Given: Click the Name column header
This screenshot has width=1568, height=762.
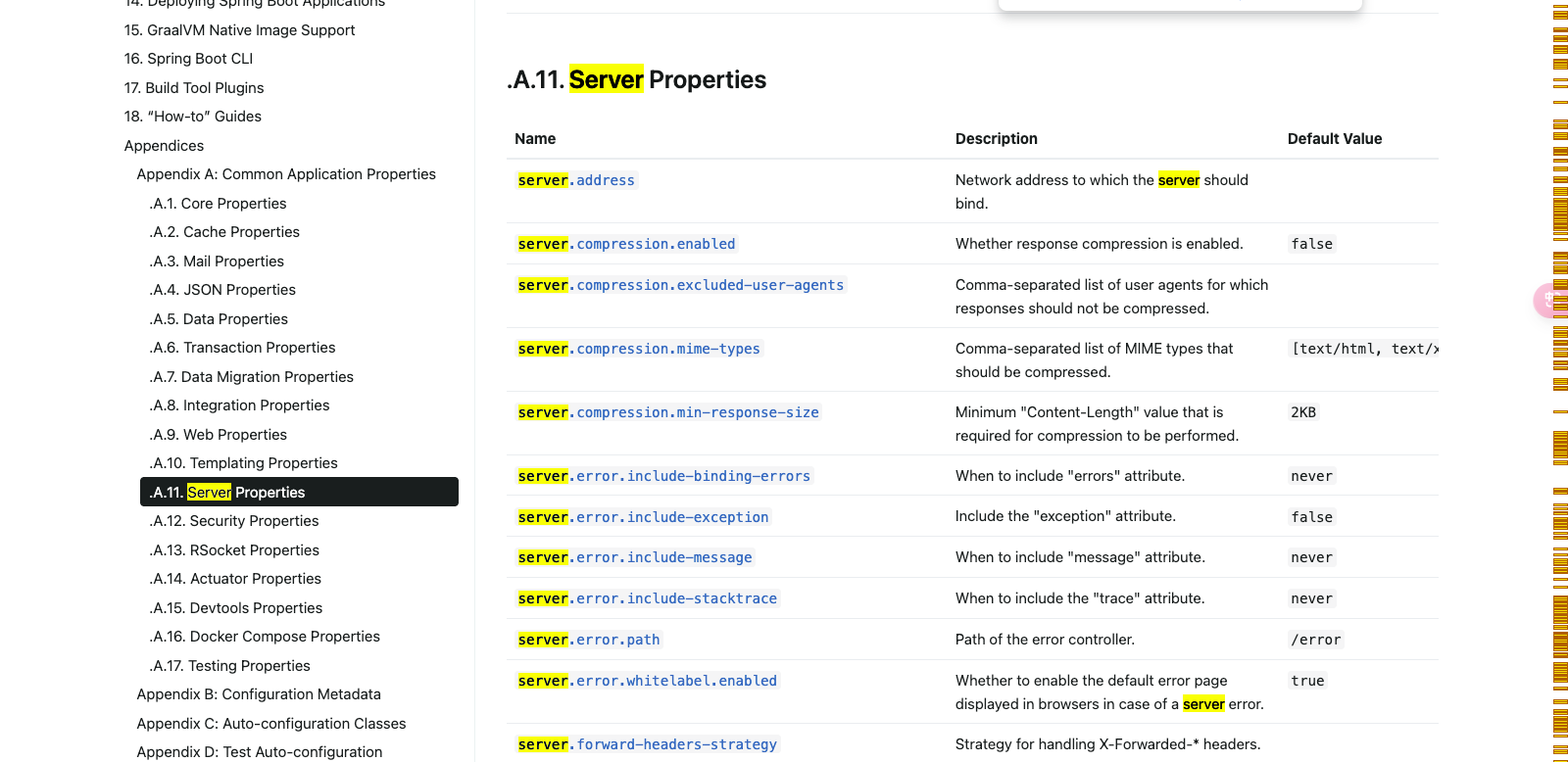Looking at the screenshot, I should coord(535,139).
